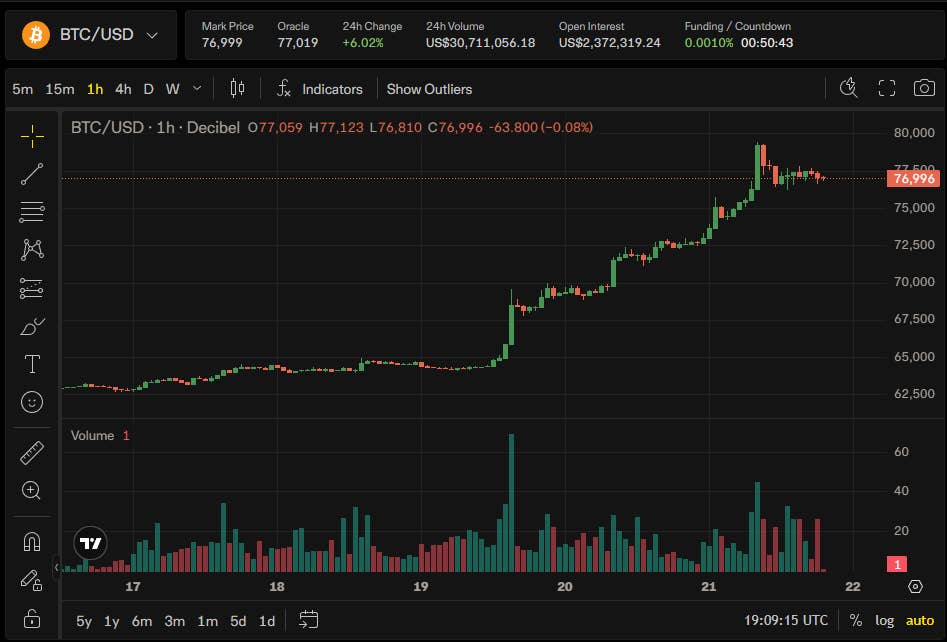Open candlestick chart type selector
The height and width of the screenshot is (642, 947).
click(237, 89)
